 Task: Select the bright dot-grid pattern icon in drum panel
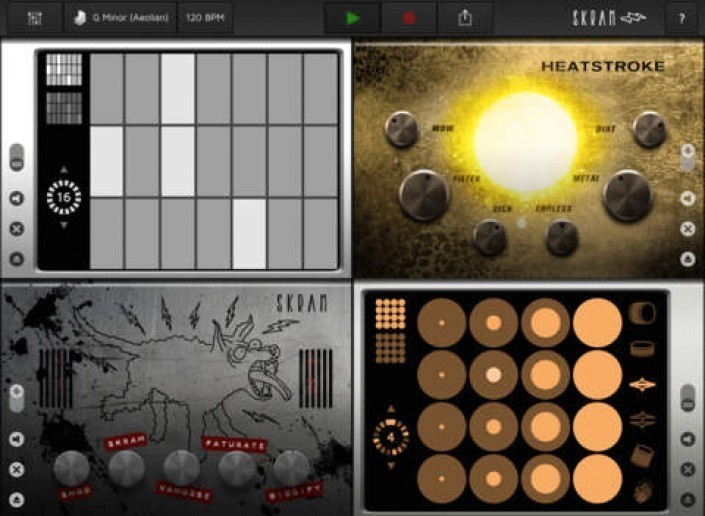(391, 314)
